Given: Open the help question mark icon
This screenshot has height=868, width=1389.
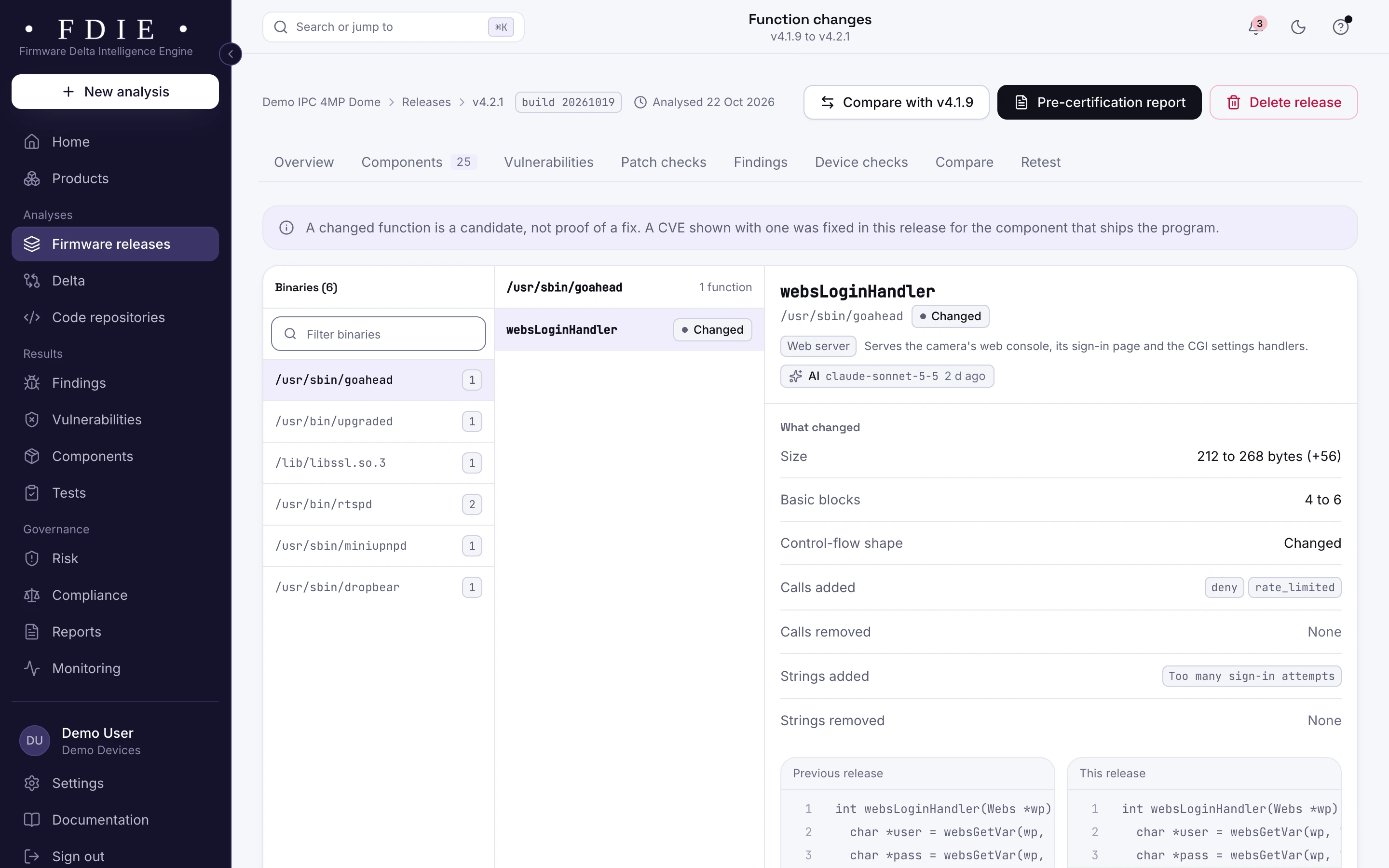Looking at the screenshot, I should click(1340, 27).
